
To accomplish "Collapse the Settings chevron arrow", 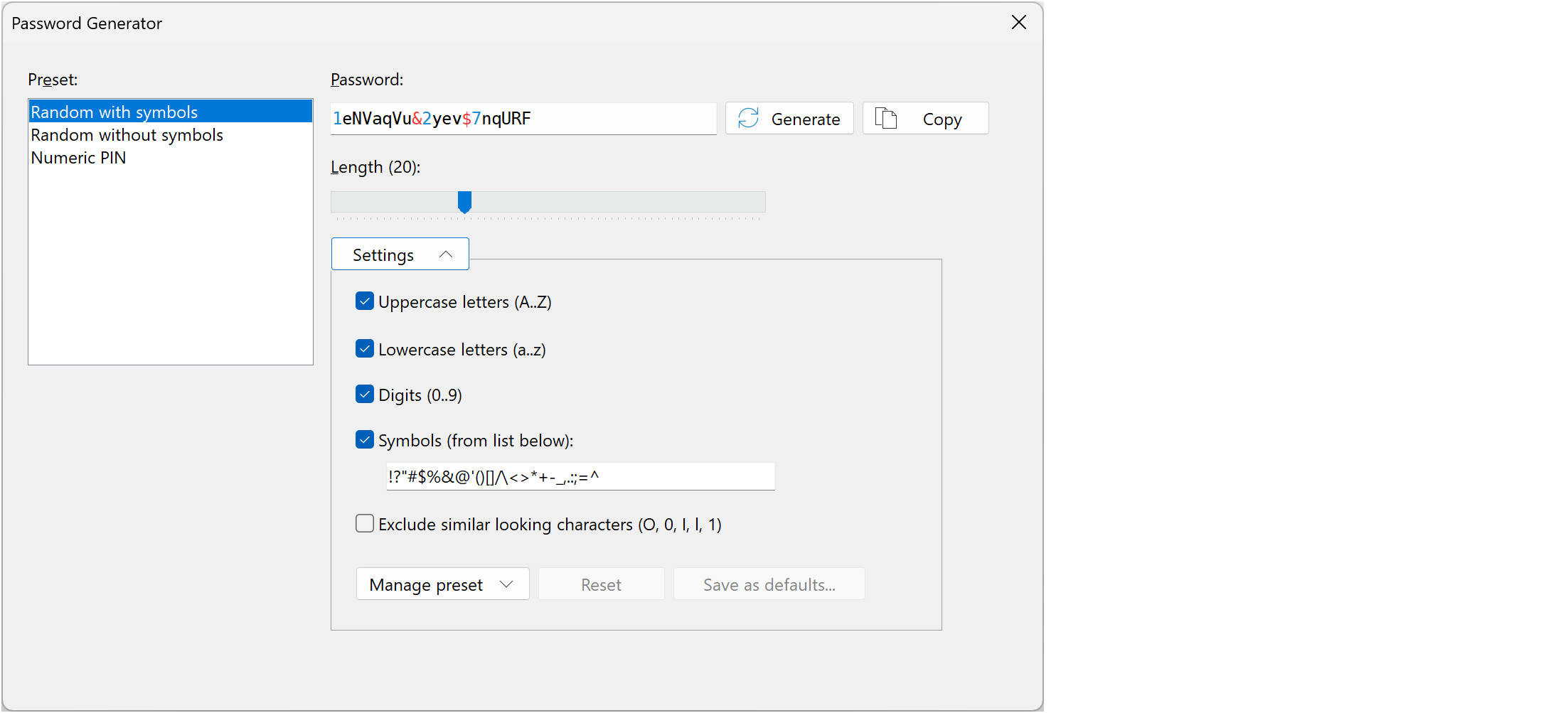I will click(x=446, y=254).
